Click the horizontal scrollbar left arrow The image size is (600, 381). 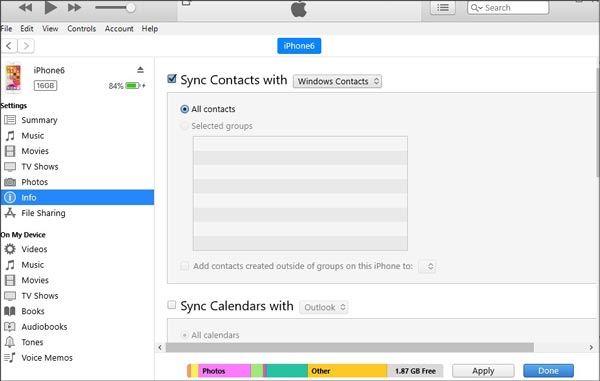point(160,347)
